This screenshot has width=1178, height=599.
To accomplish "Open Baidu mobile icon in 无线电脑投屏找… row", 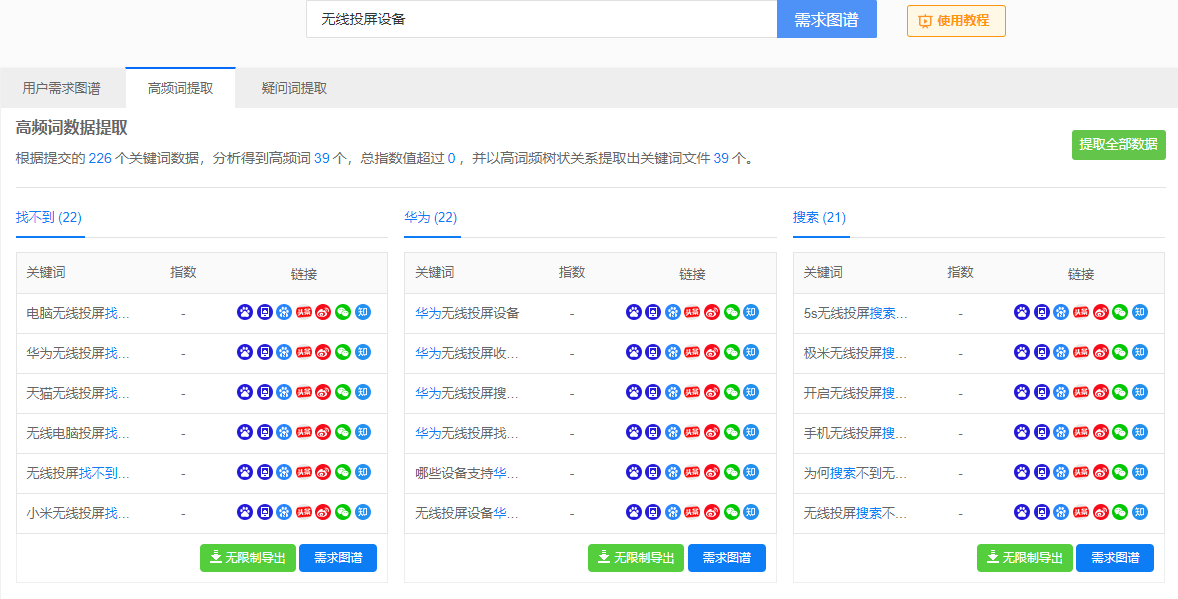I will coord(264,432).
